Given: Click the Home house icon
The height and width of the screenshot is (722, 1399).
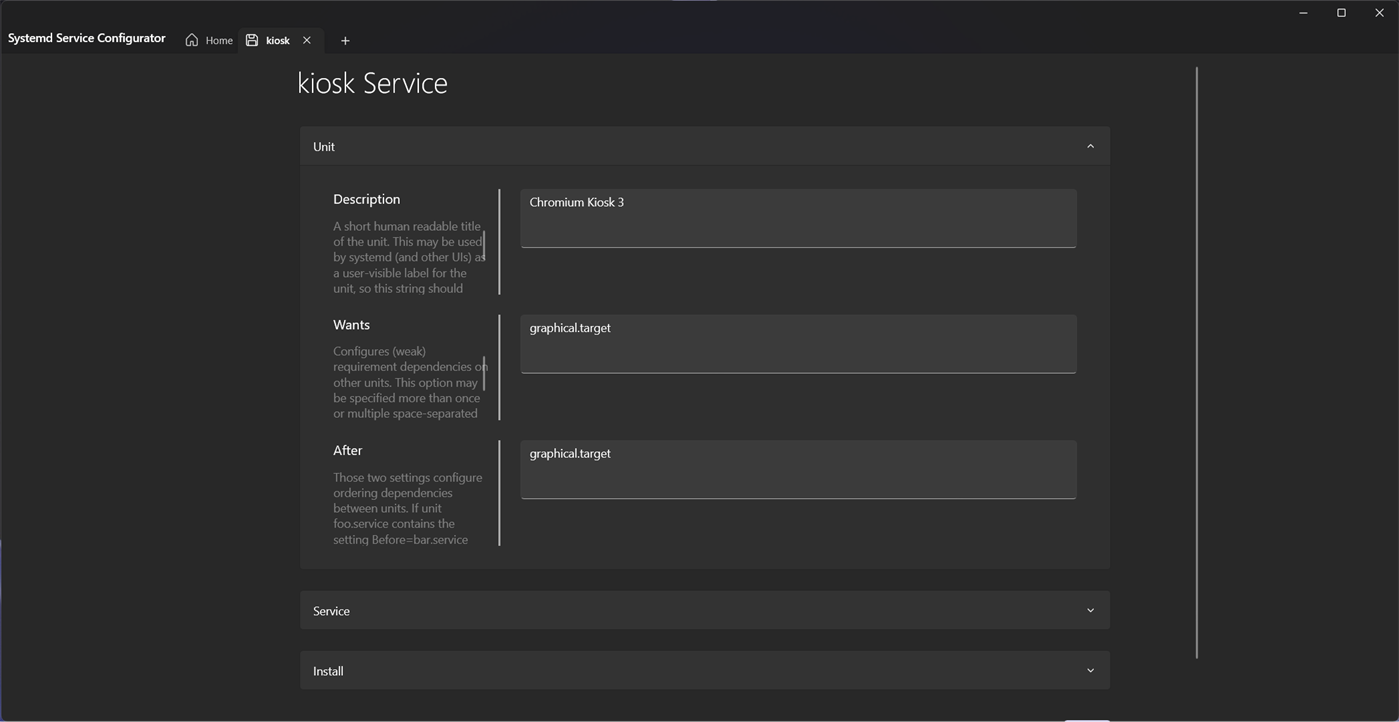Looking at the screenshot, I should pos(192,40).
